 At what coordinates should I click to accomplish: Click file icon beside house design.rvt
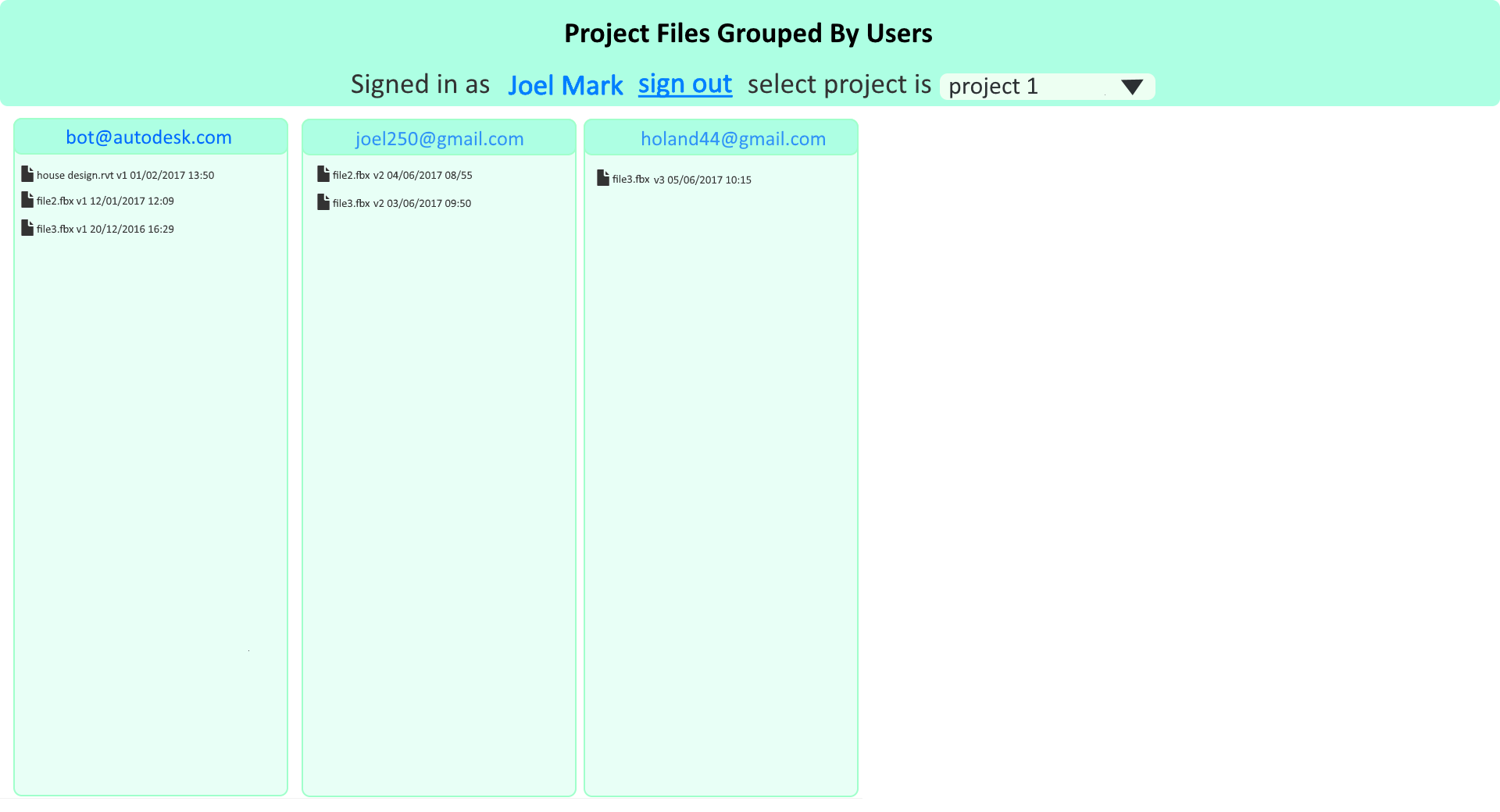[27, 173]
